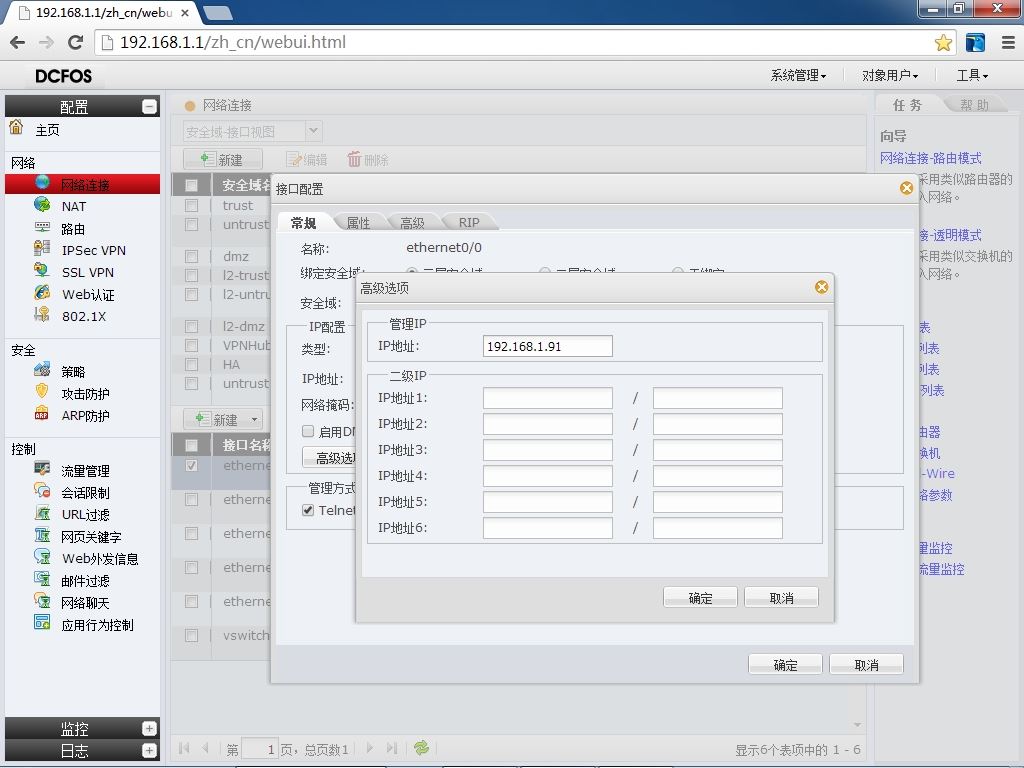Check the vswitch interface row checkbox

[x=191, y=635]
